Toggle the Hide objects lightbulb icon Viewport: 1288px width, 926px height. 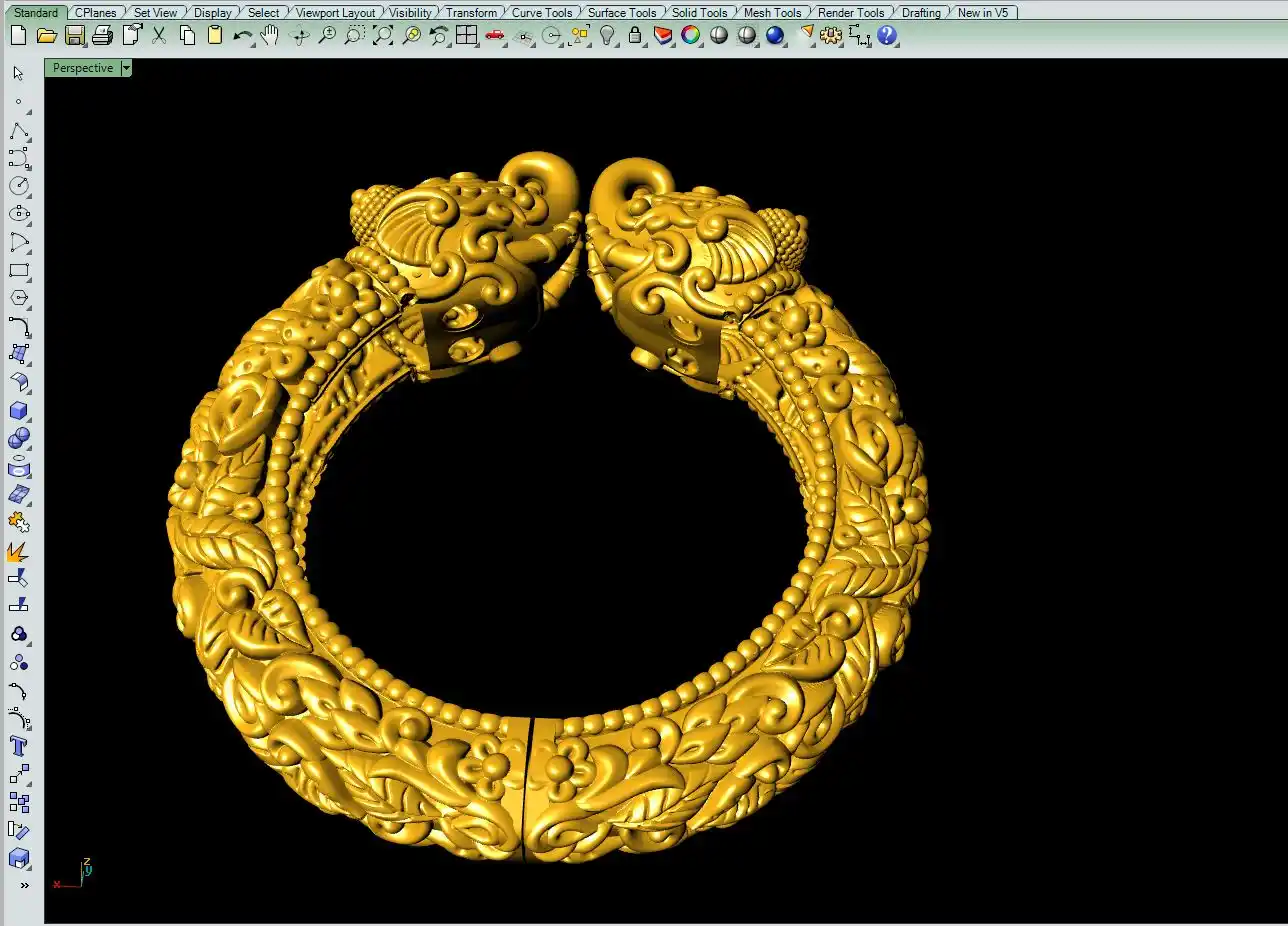click(607, 36)
